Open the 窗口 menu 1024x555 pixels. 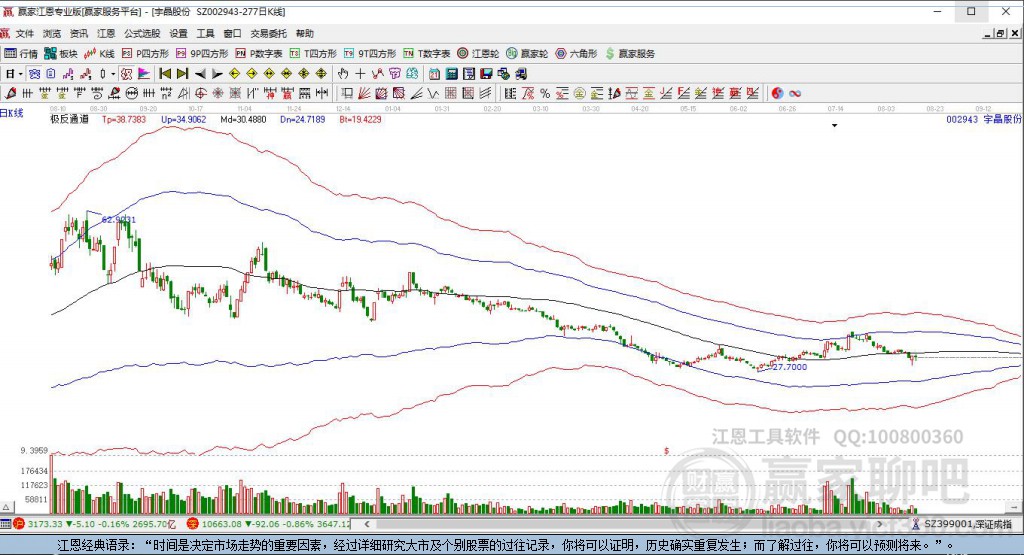232,33
